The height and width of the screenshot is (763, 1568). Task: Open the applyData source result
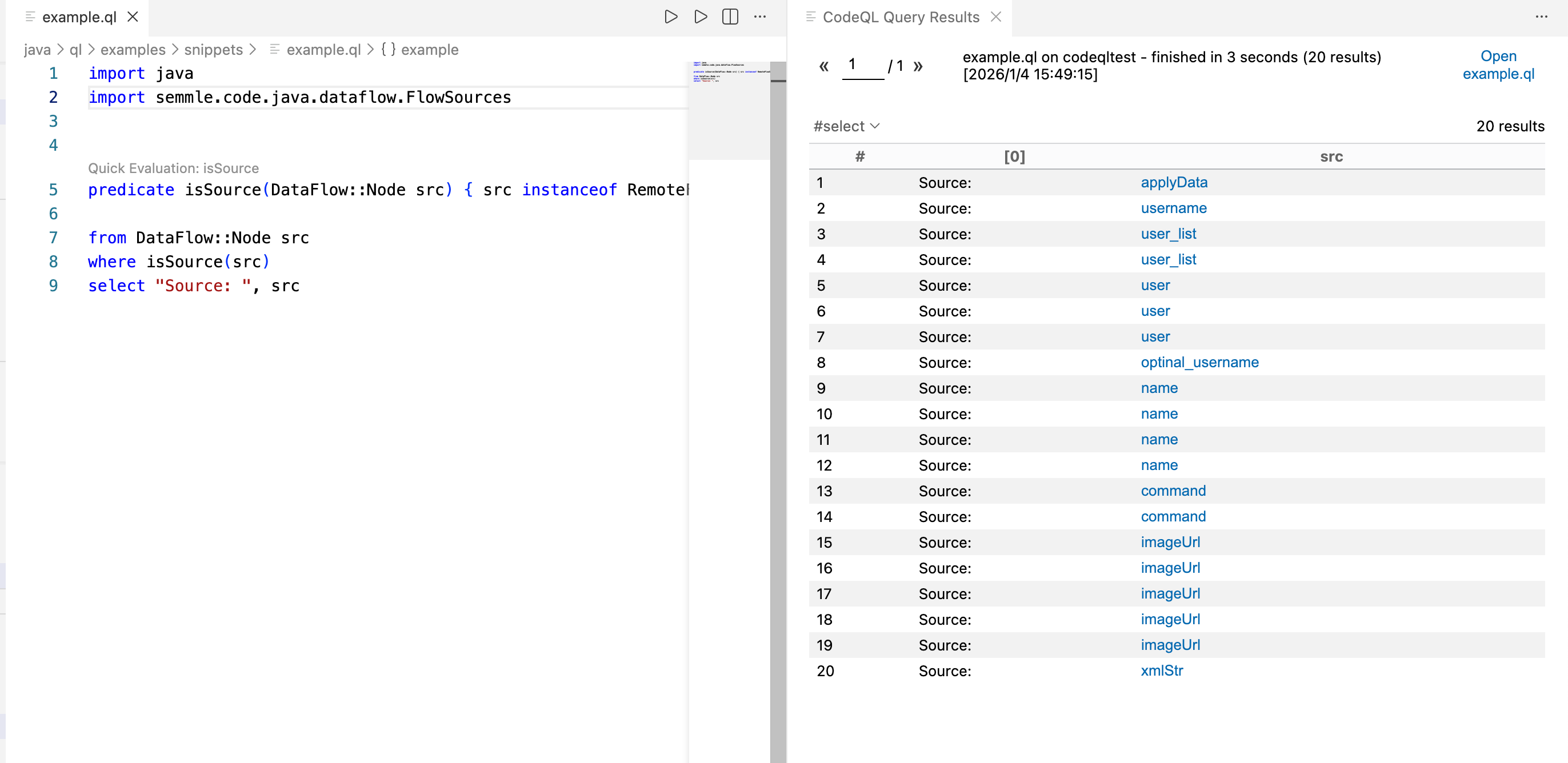pos(1174,182)
